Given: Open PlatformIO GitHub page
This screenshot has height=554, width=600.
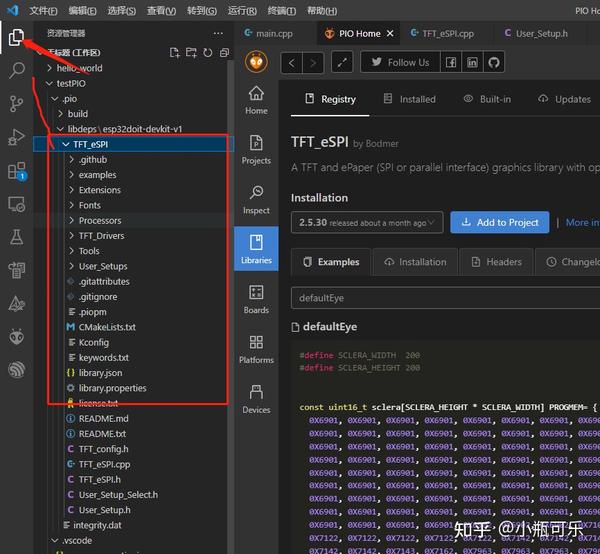Looking at the screenshot, I should click(494, 62).
